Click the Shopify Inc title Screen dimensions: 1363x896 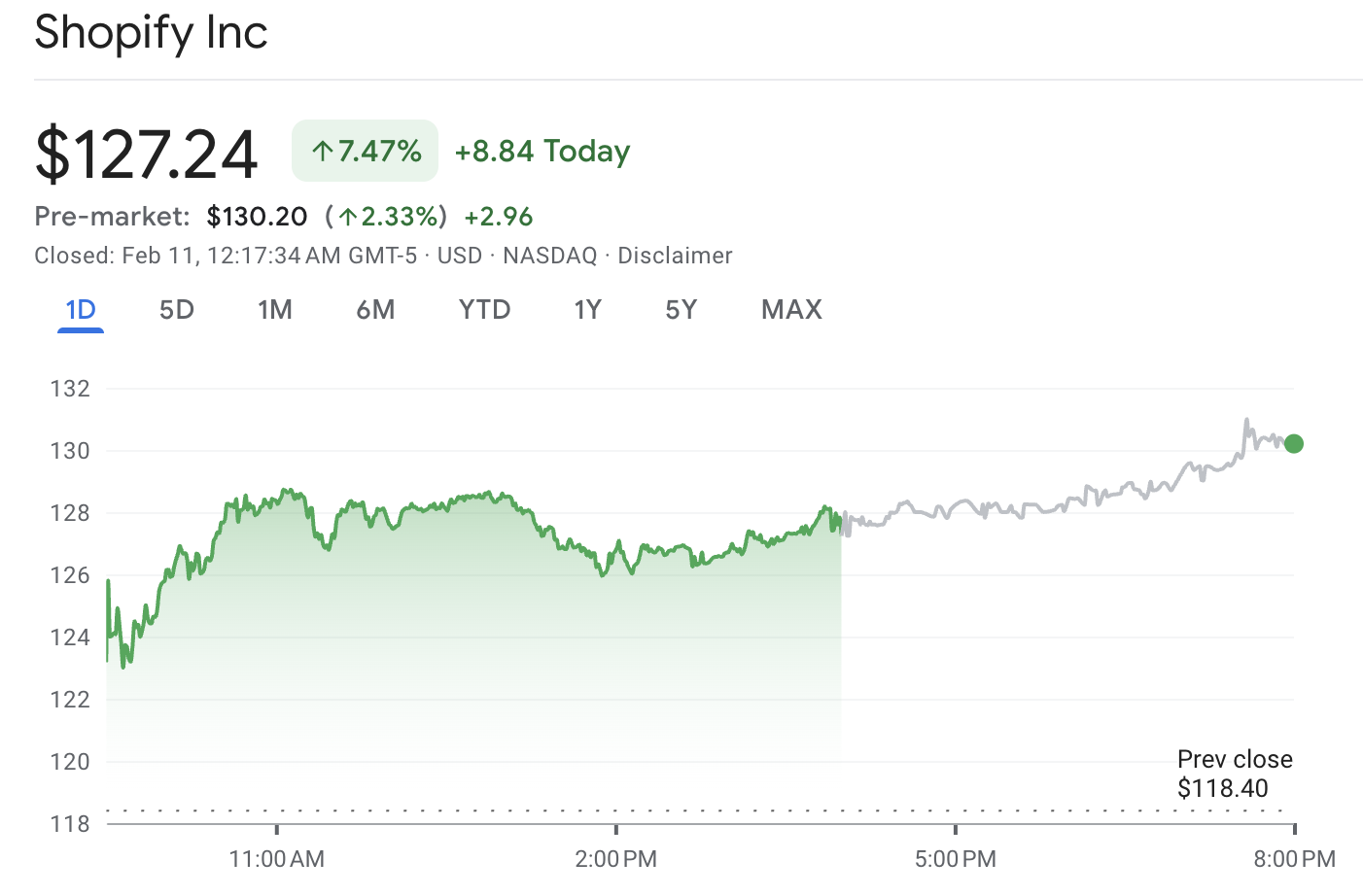pos(151,32)
